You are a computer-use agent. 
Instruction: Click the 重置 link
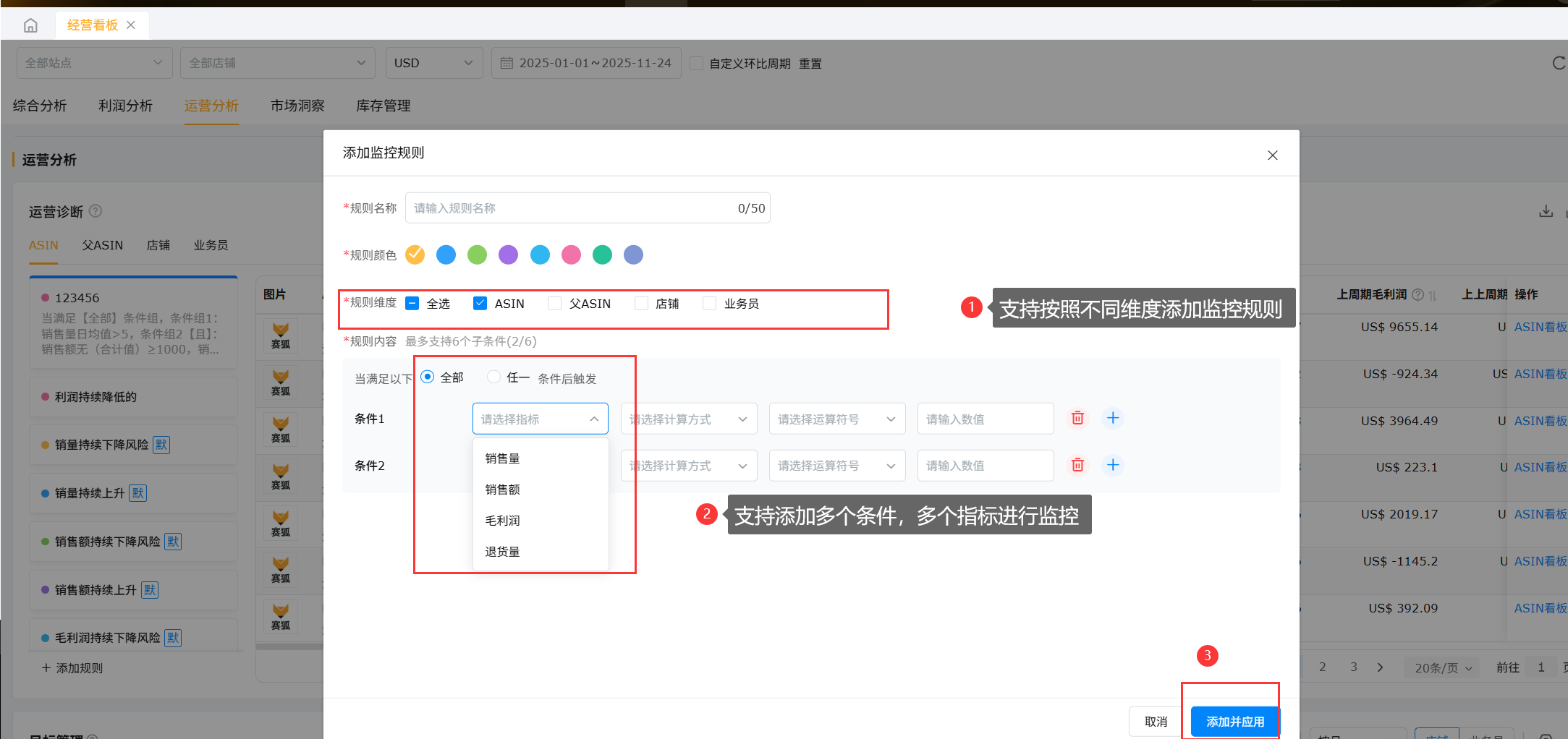(x=810, y=64)
